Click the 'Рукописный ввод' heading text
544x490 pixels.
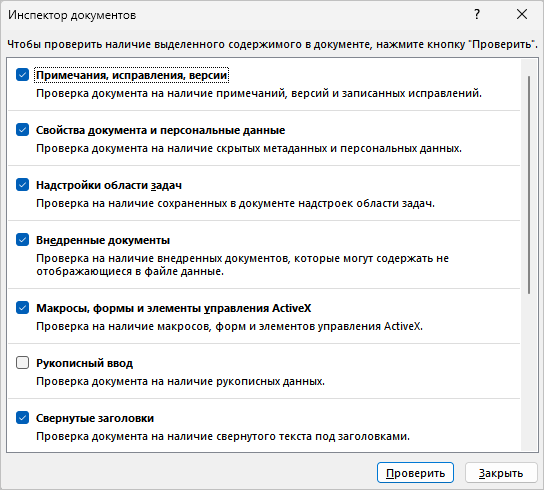(84, 363)
